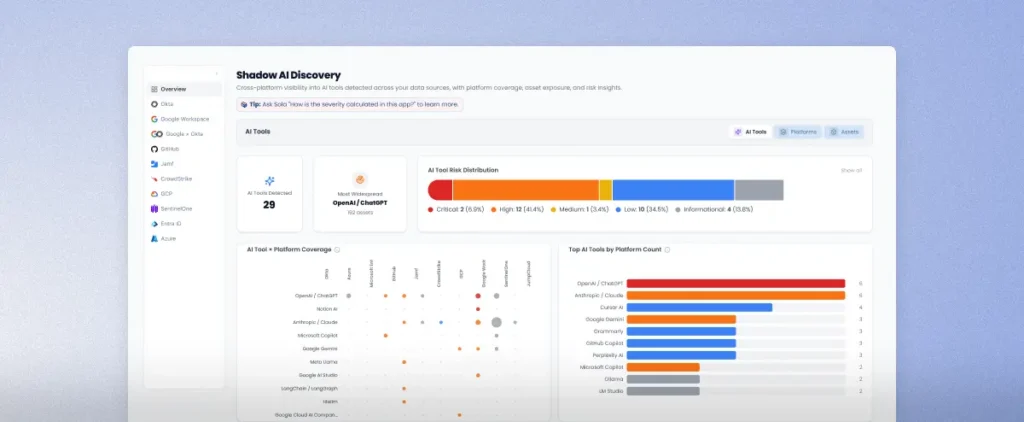Screen dimensions: 1024x422
Task: Select the AI Tools tab
Action: tap(750, 132)
